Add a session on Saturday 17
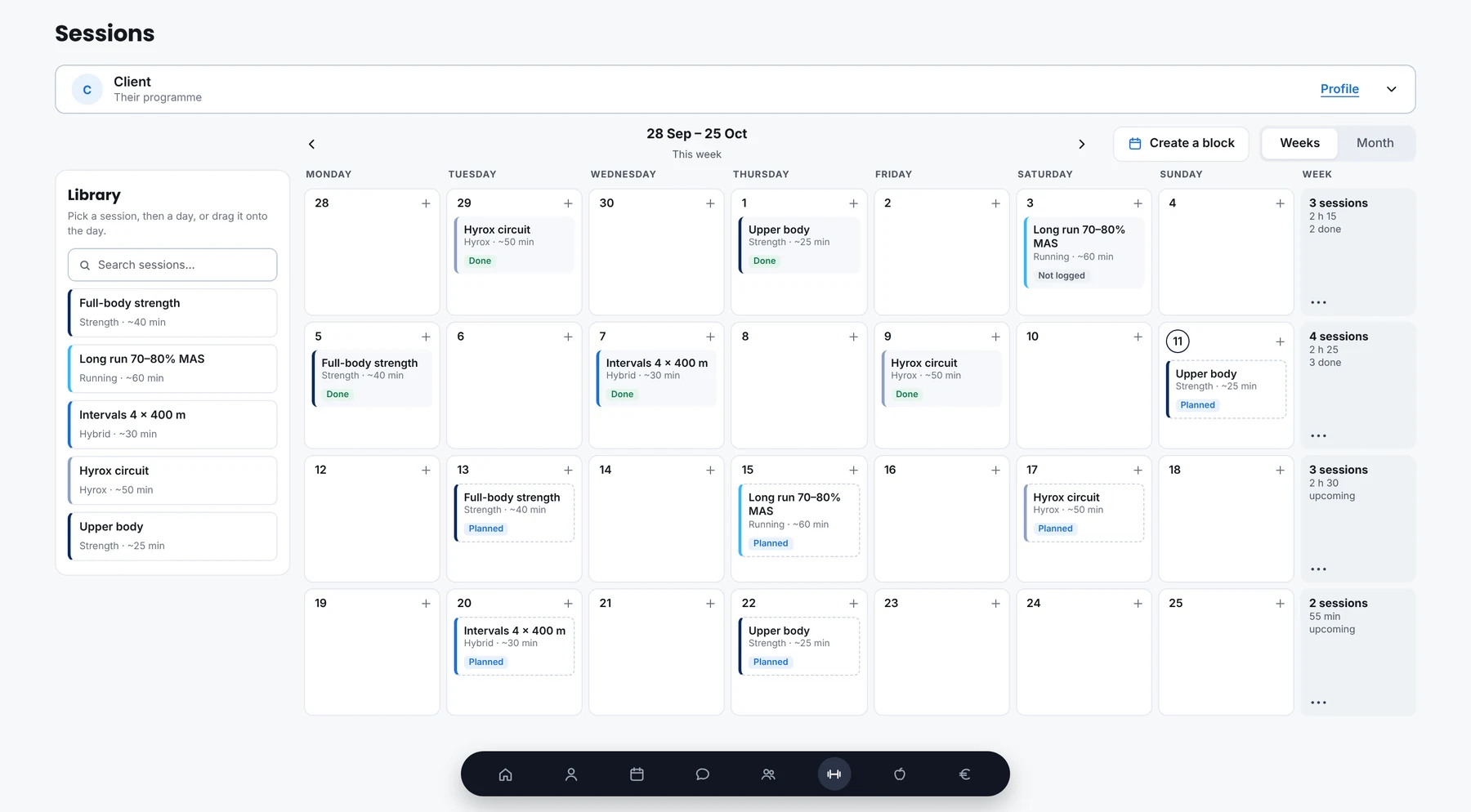Viewport: 1471px width, 812px height. click(1138, 471)
